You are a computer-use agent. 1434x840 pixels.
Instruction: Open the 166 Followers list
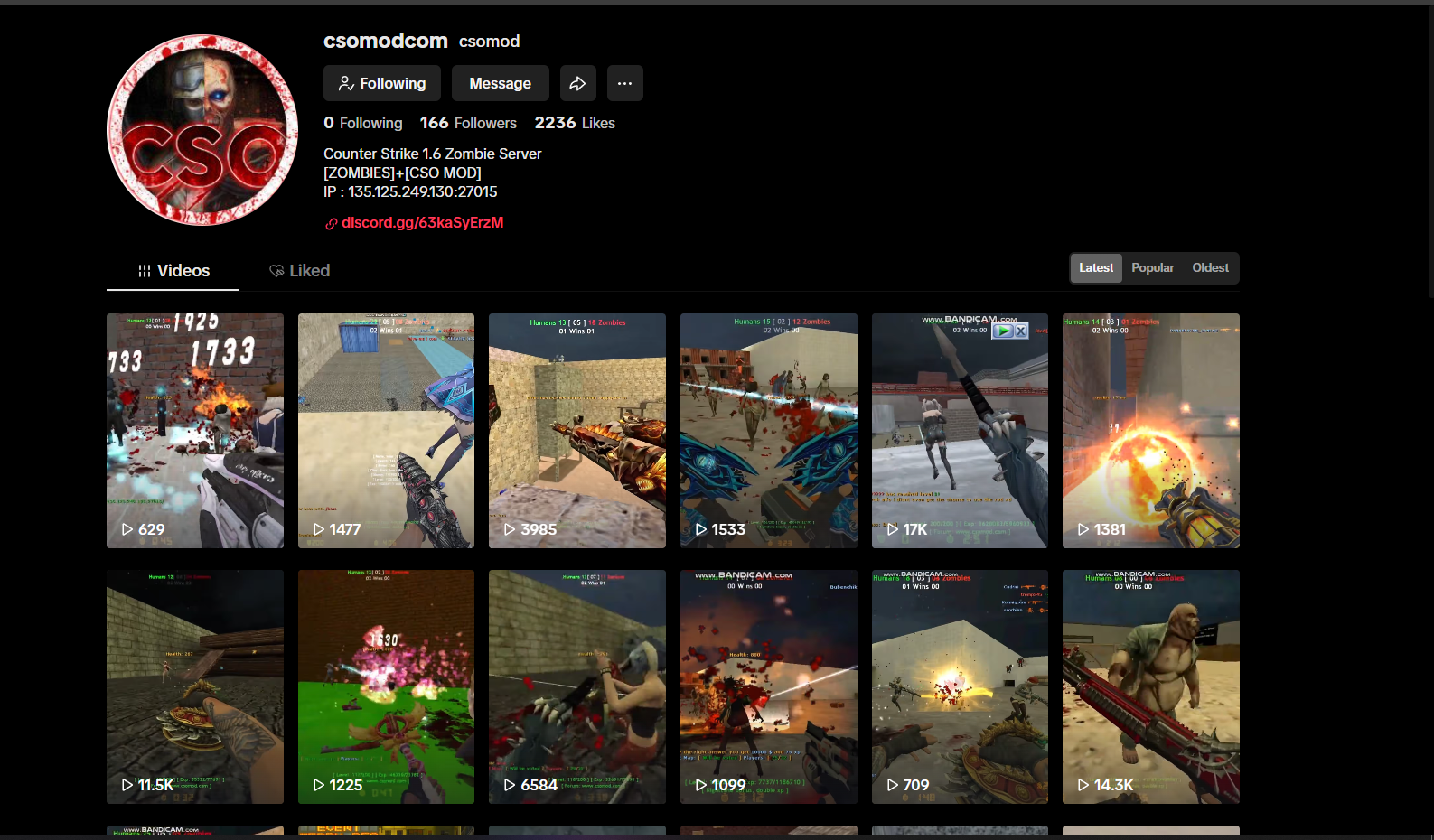[x=468, y=123]
